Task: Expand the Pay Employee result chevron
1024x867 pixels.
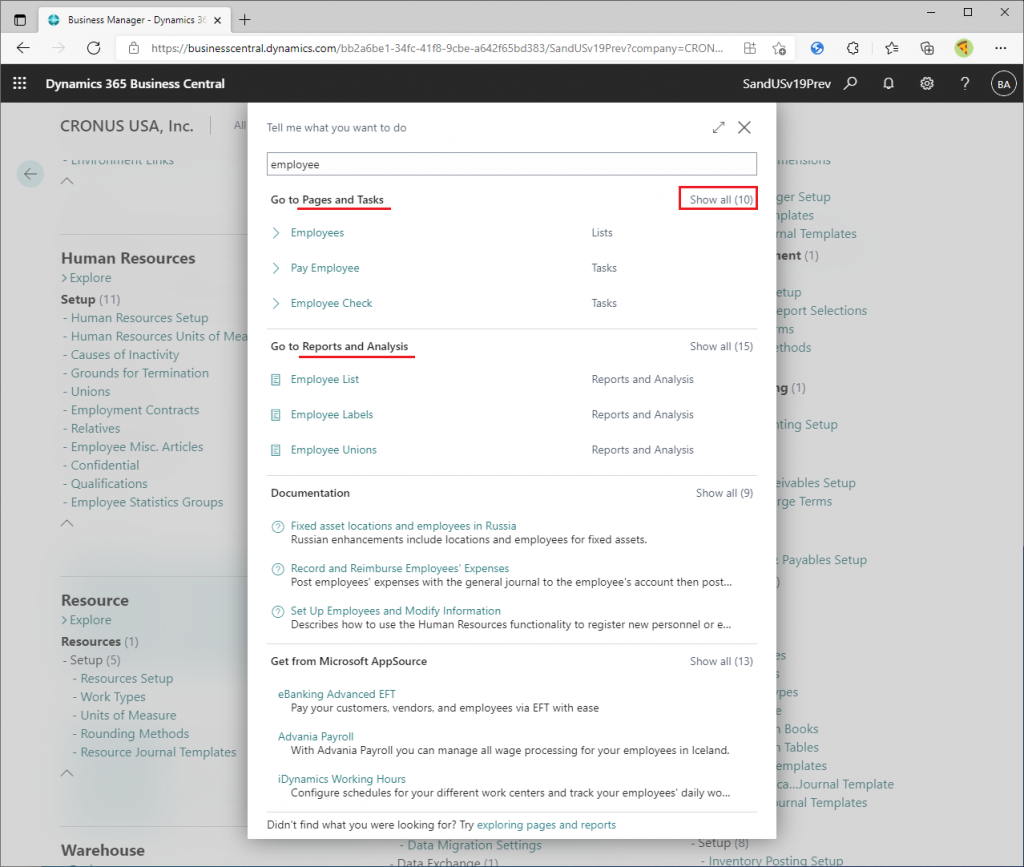Action: (276, 268)
